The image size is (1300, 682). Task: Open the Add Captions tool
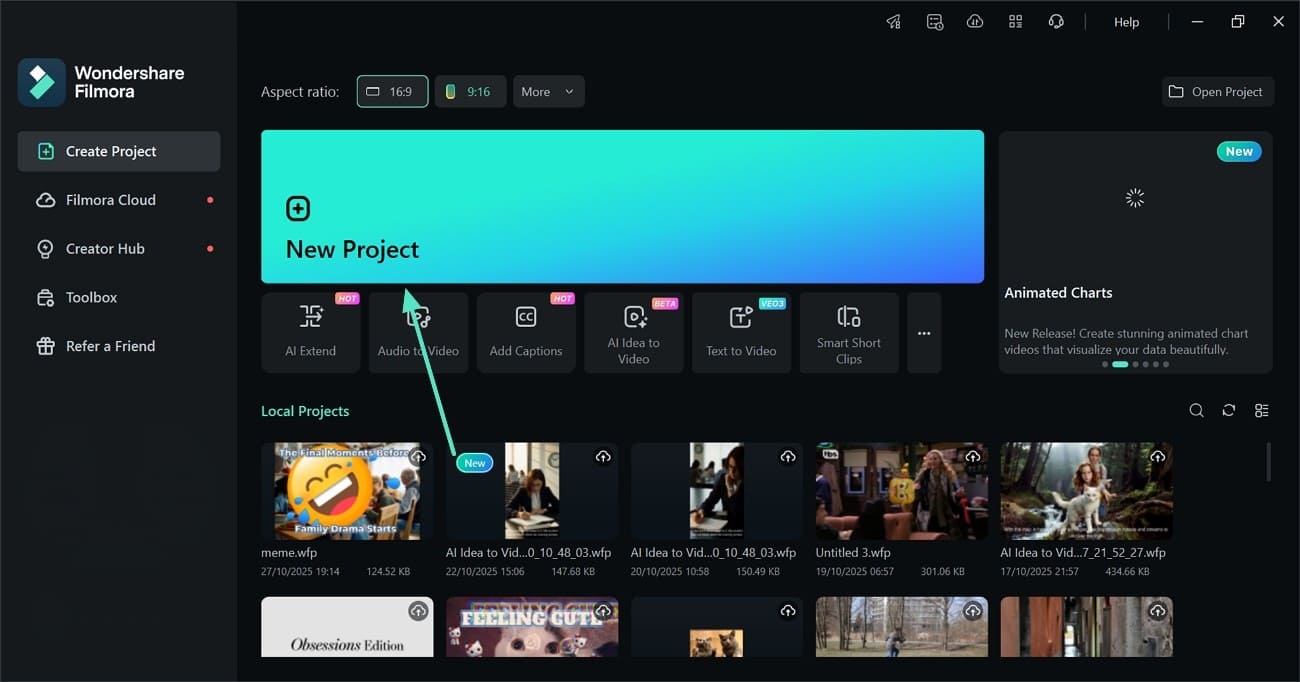pos(526,332)
